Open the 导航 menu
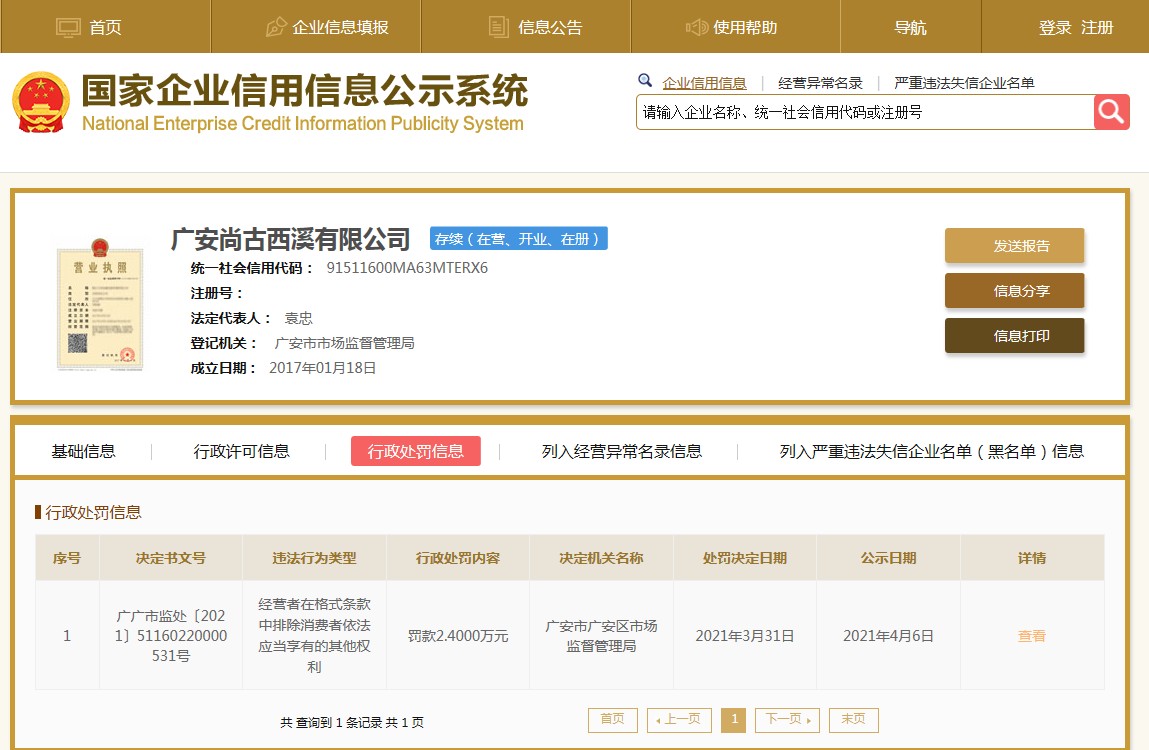 tap(910, 27)
